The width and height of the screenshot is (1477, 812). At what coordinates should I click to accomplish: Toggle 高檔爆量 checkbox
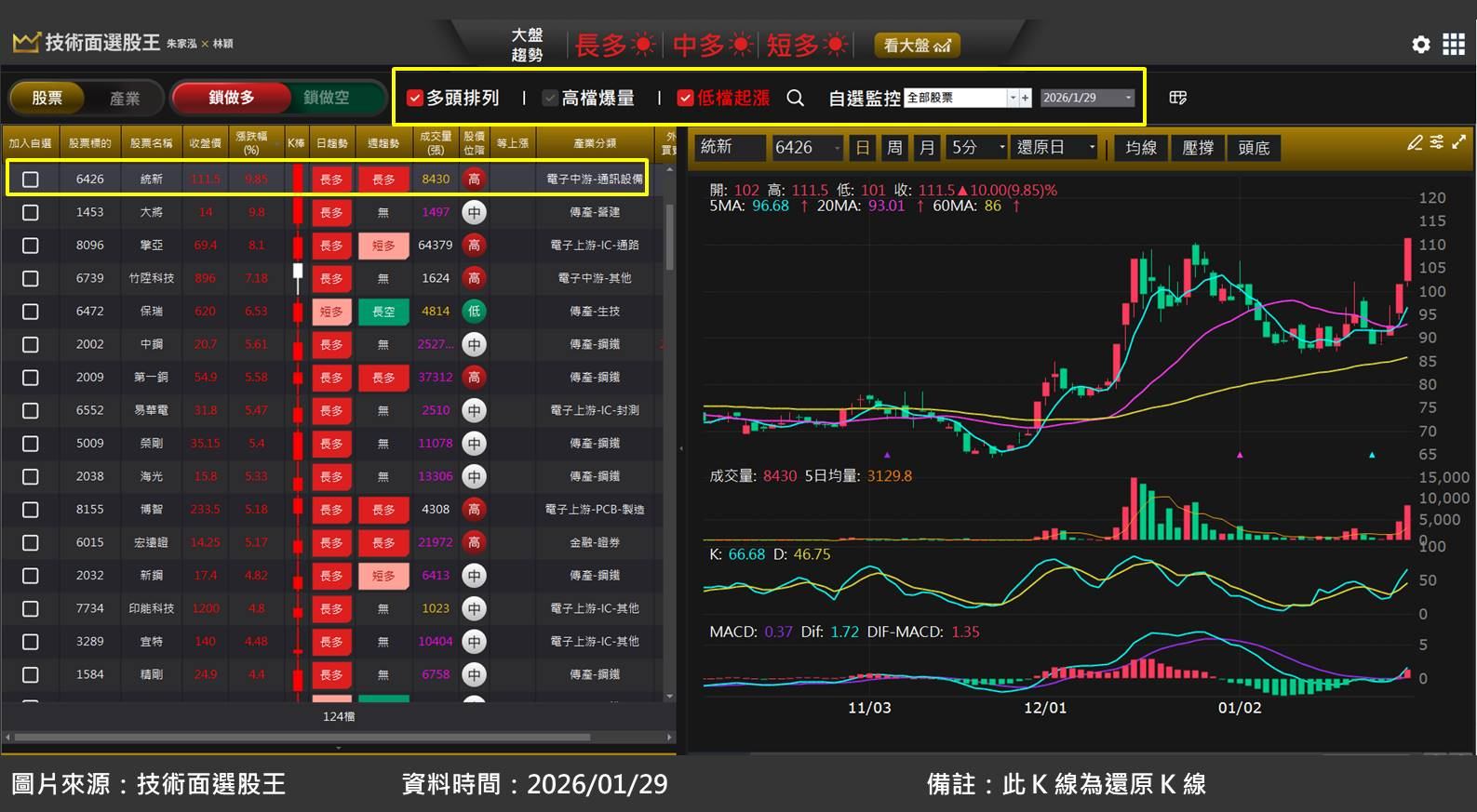[x=550, y=98]
